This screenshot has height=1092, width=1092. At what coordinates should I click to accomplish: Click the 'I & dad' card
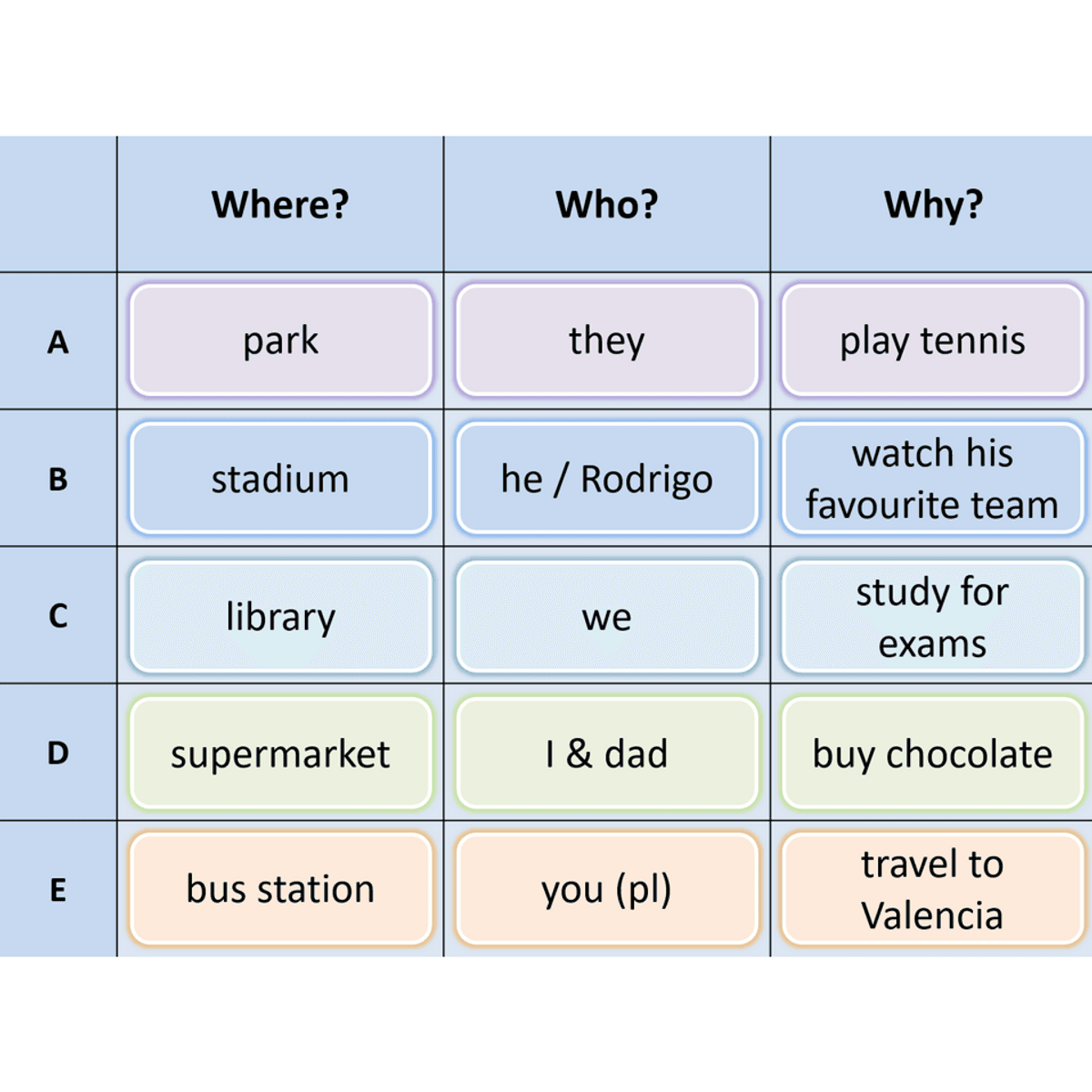[x=607, y=753]
